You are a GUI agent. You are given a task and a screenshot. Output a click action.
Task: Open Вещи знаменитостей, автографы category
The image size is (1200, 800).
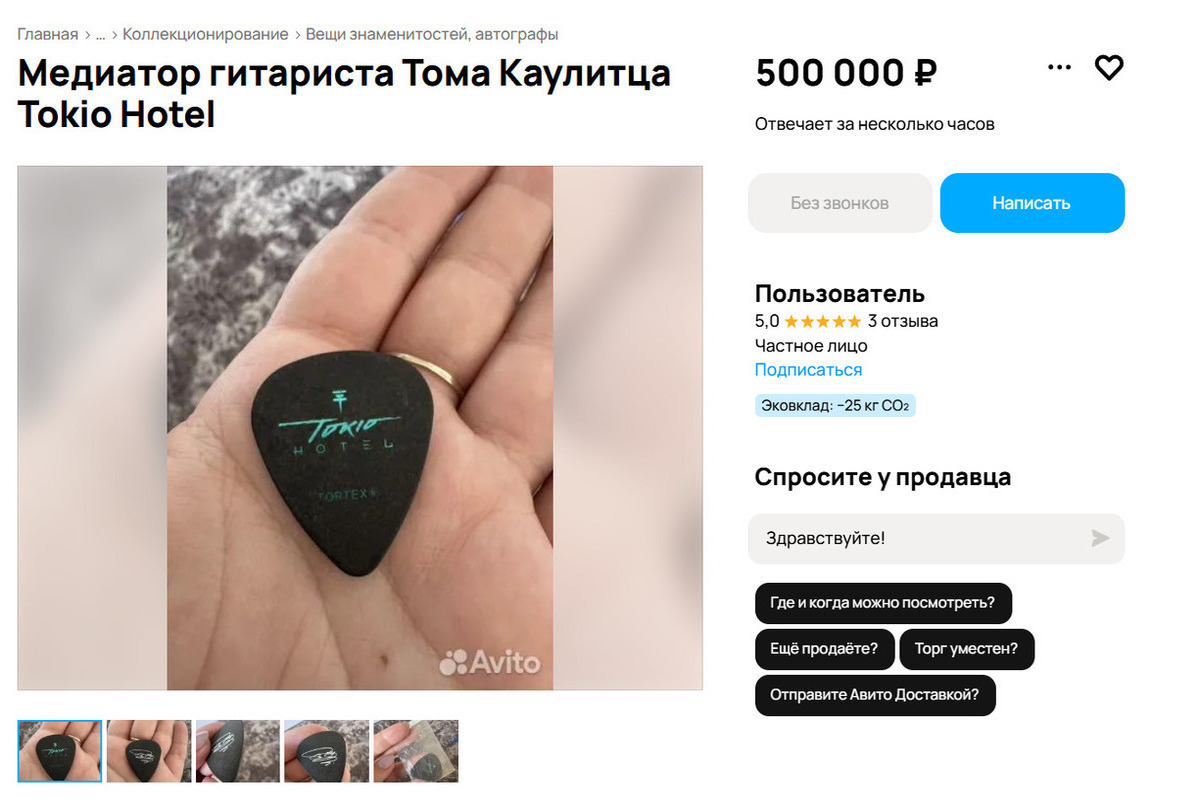(x=432, y=34)
